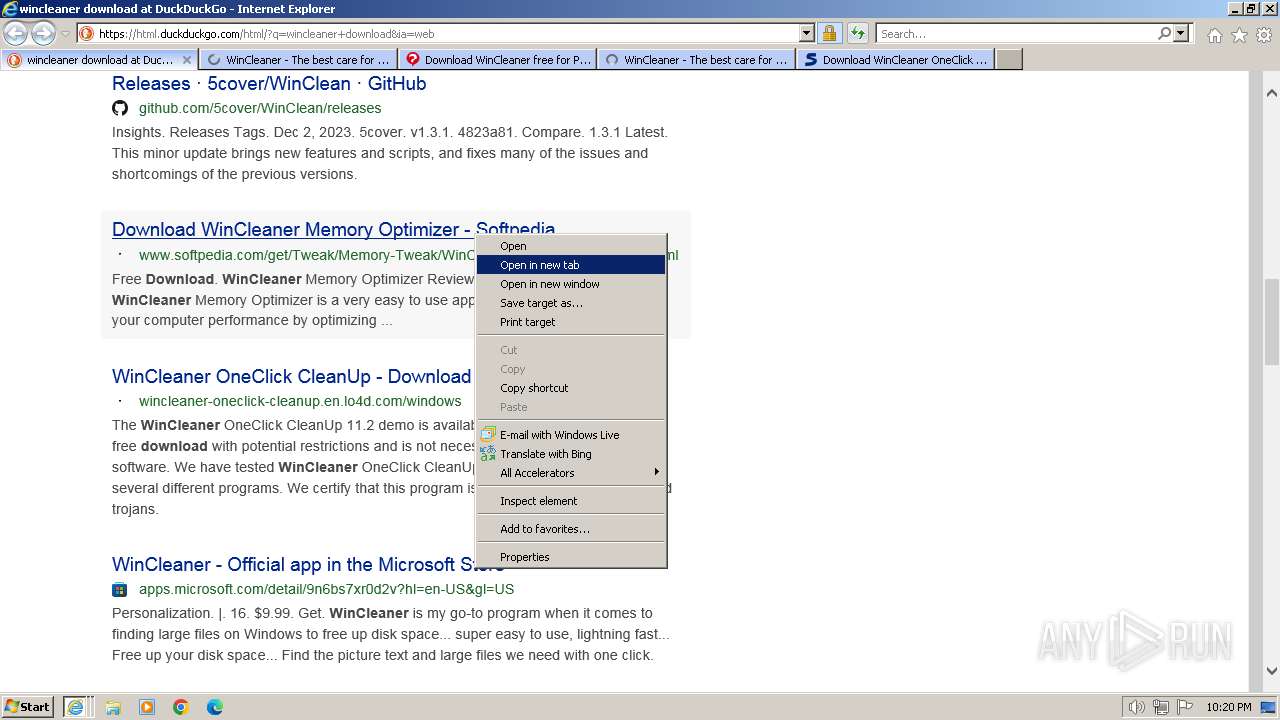Expand All Accelerators submenu
This screenshot has width=1280, height=720.
coord(571,473)
